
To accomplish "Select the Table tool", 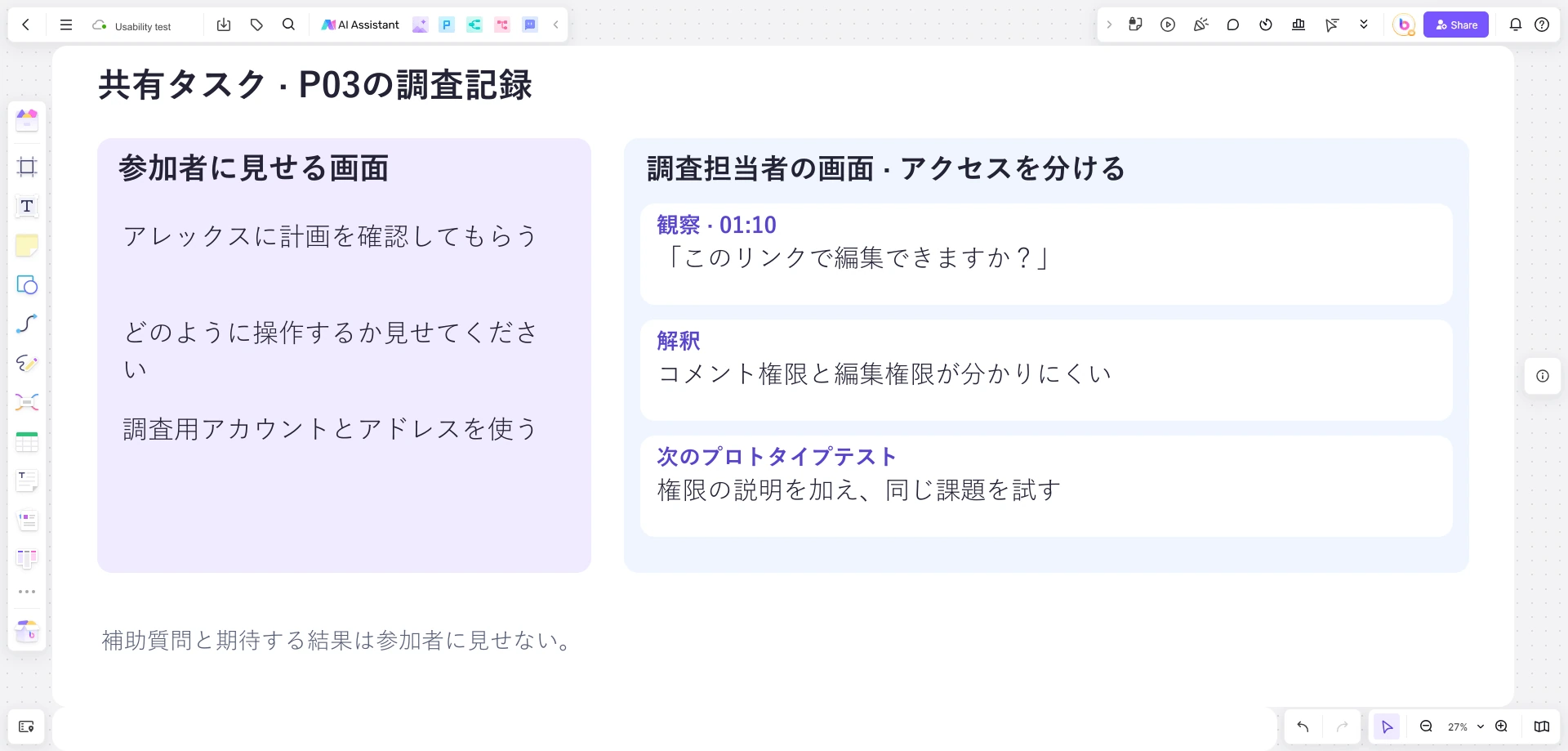I will click(x=27, y=441).
